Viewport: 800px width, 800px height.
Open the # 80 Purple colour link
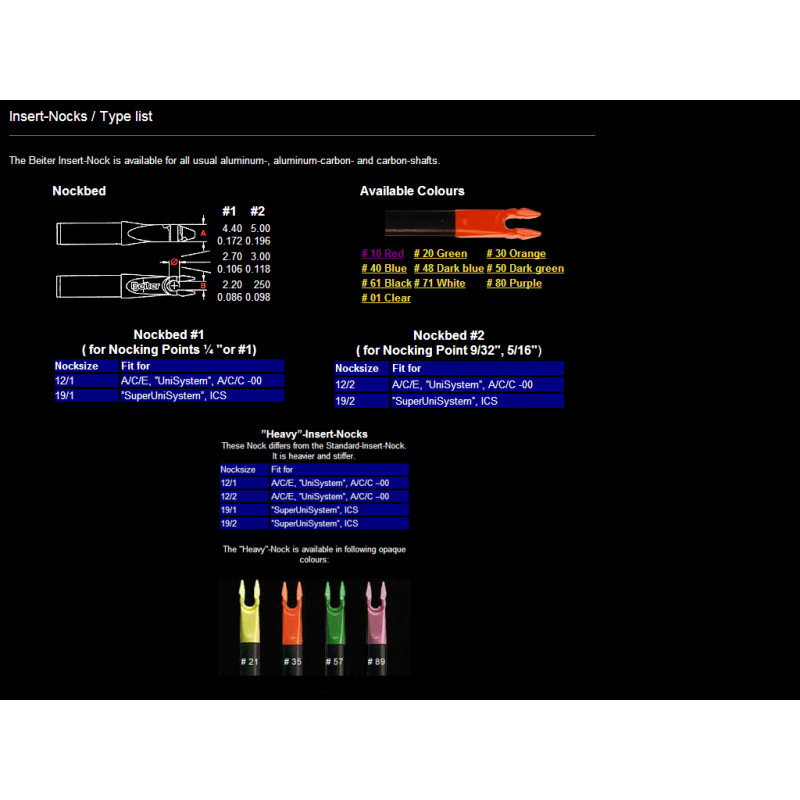(x=514, y=283)
